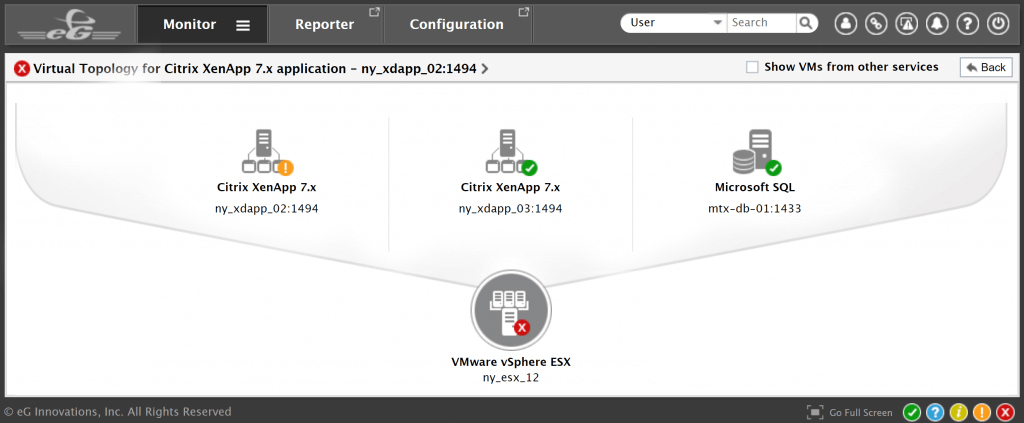Focus the Search input field
Screen dimensions: 1024x423
tap(761, 23)
